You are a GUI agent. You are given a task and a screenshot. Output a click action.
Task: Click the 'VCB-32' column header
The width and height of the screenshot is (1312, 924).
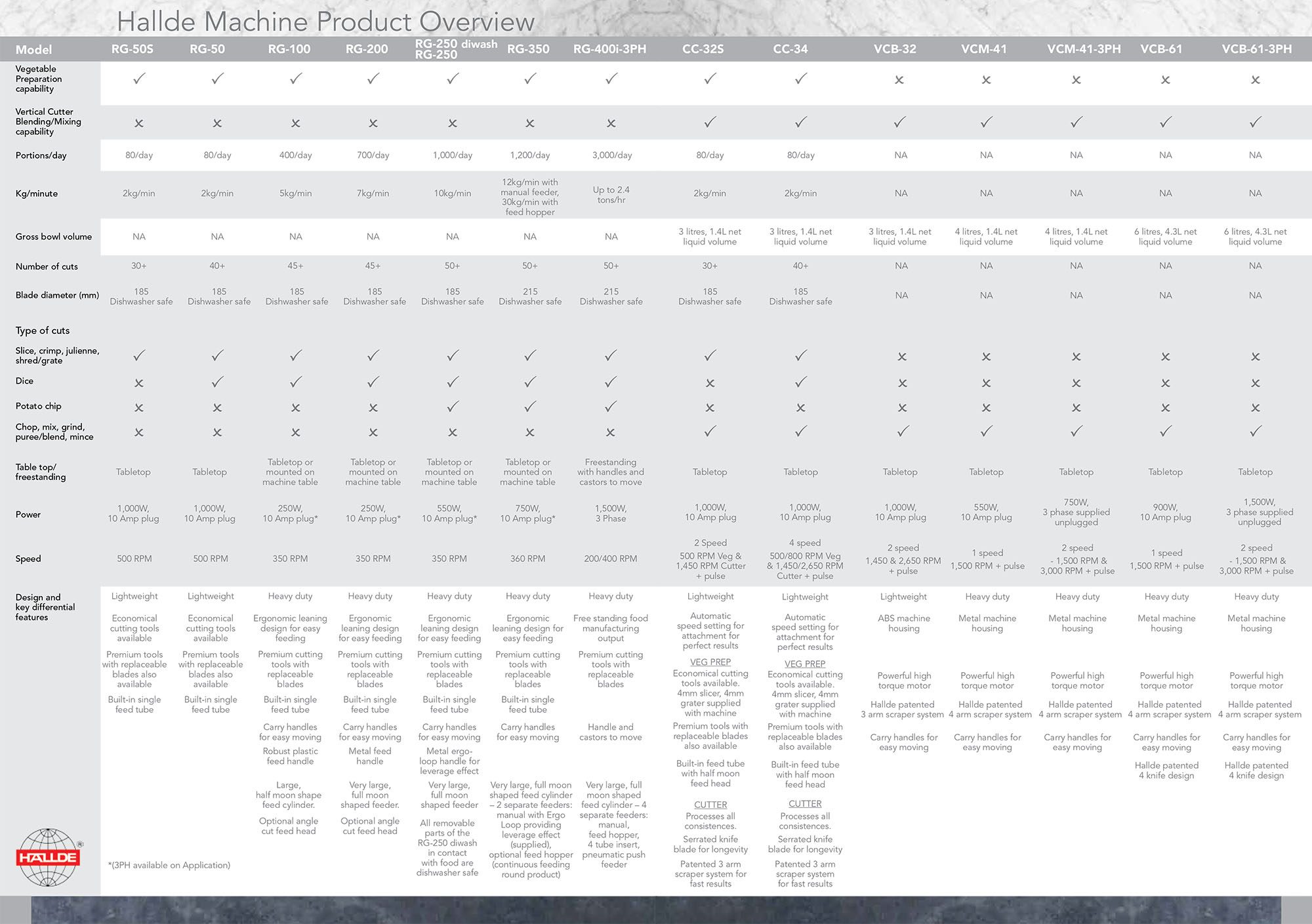coord(895,49)
